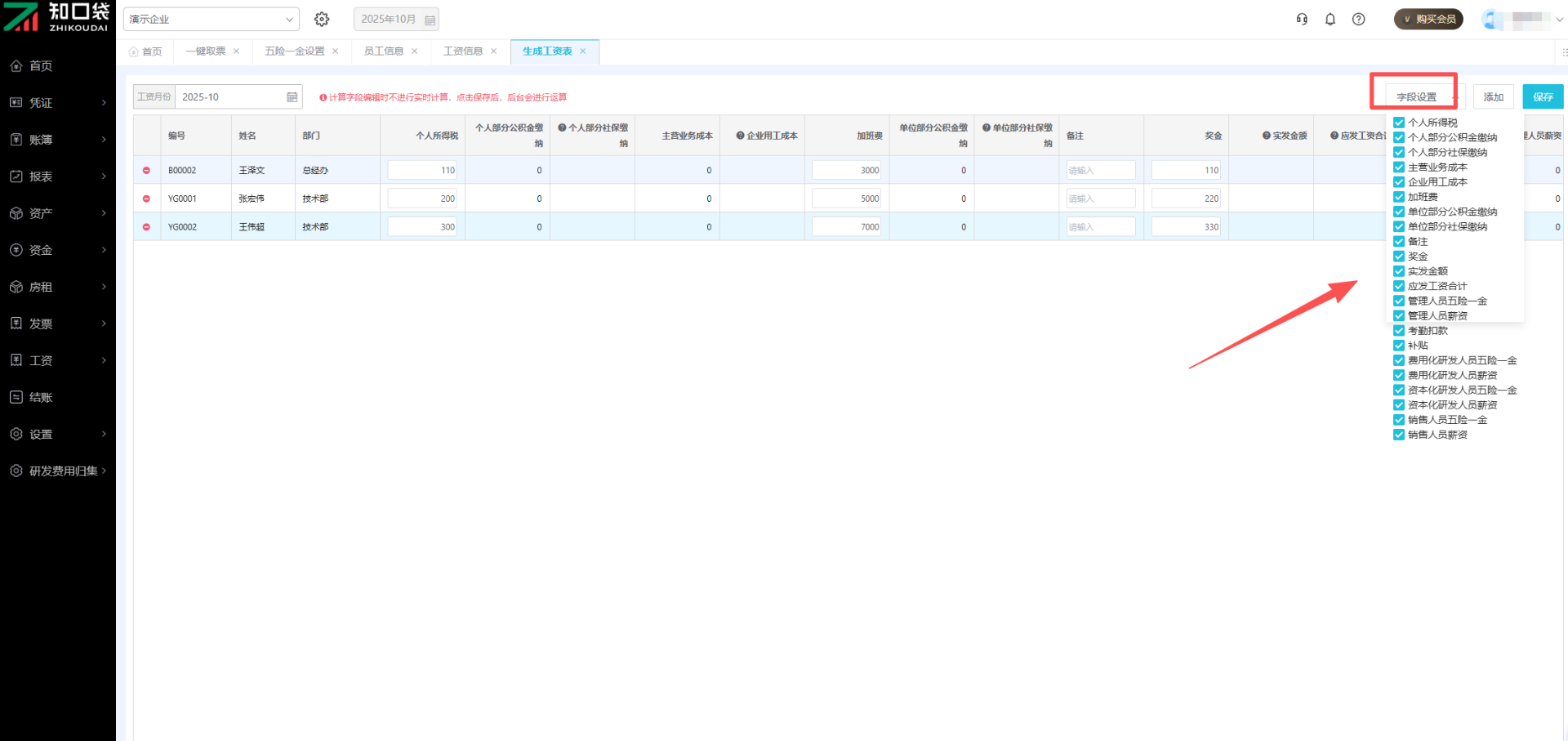Toggle the 销售人员薪资 checkbox
The width and height of the screenshot is (1568, 741).
click(x=1399, y=435)
